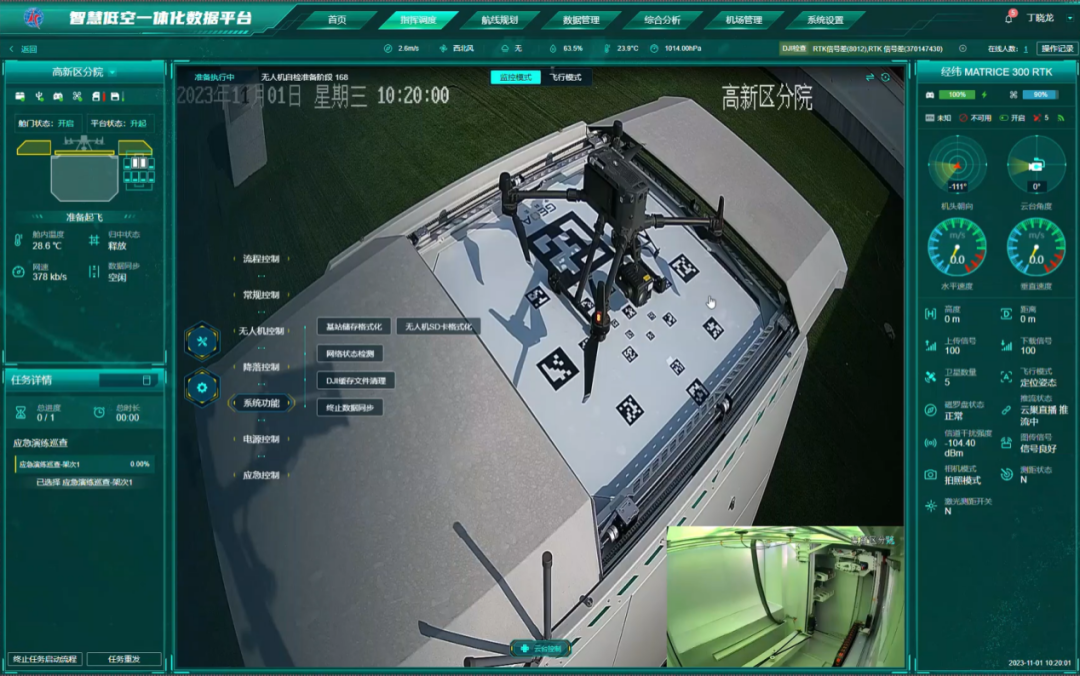Click the 终止任务启动流程 button
The image size is (1080, 676).
pos(45,659)
